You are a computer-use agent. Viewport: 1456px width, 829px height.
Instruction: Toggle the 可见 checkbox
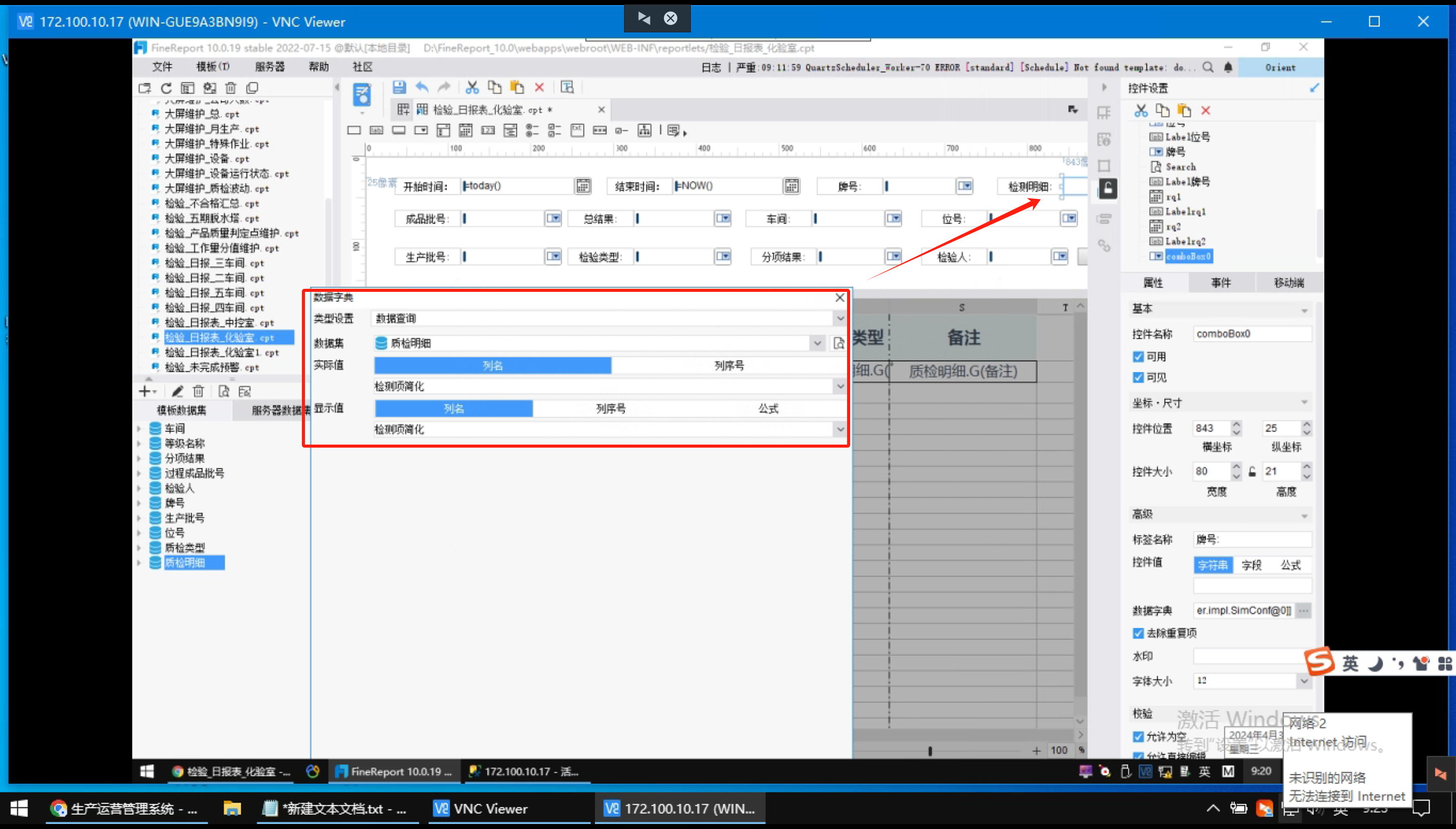(1138, 377)
